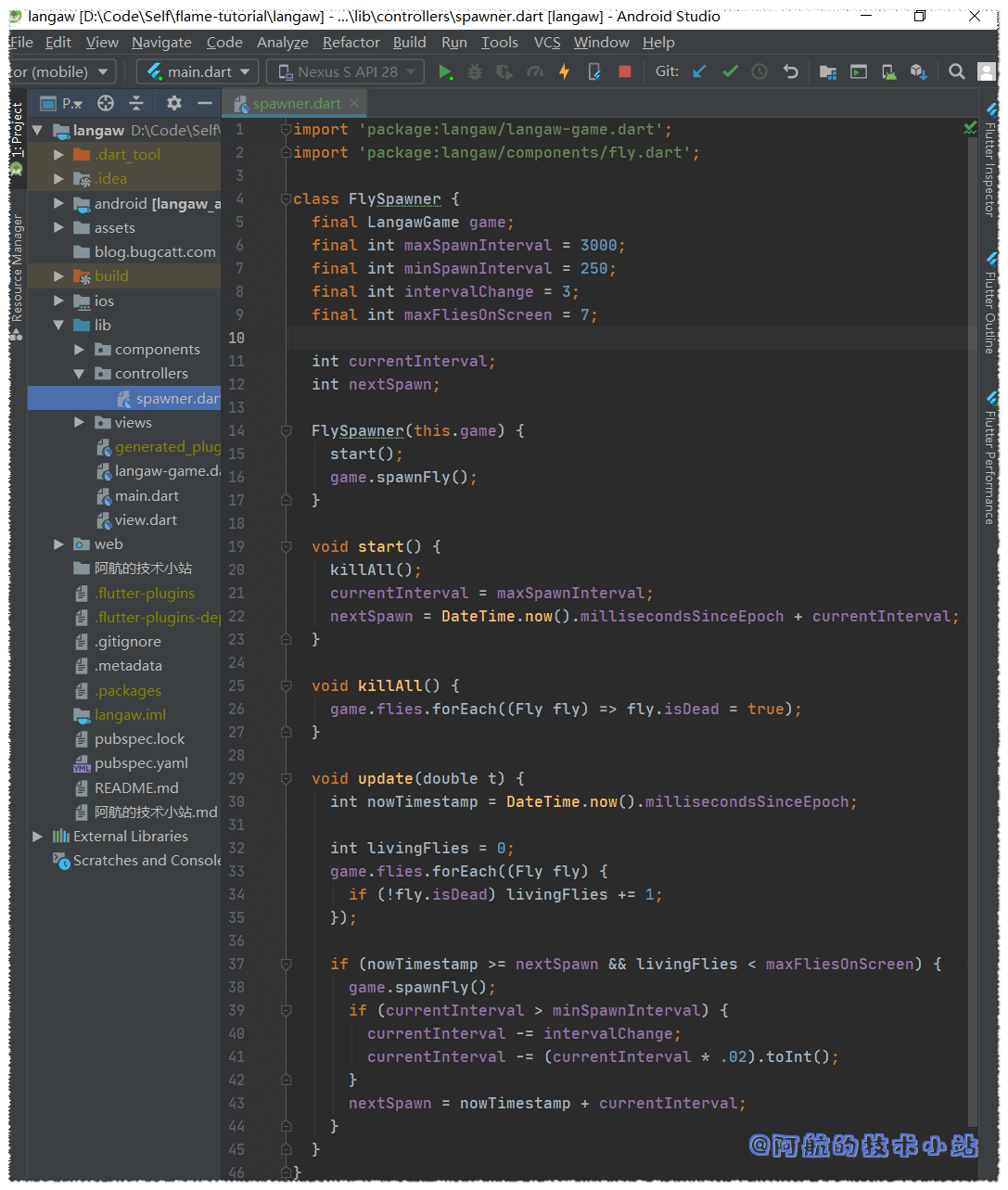Open pubspec.yaml in the project tree
Viewport: 1008px width, 1190px height.
pos(141,763)
